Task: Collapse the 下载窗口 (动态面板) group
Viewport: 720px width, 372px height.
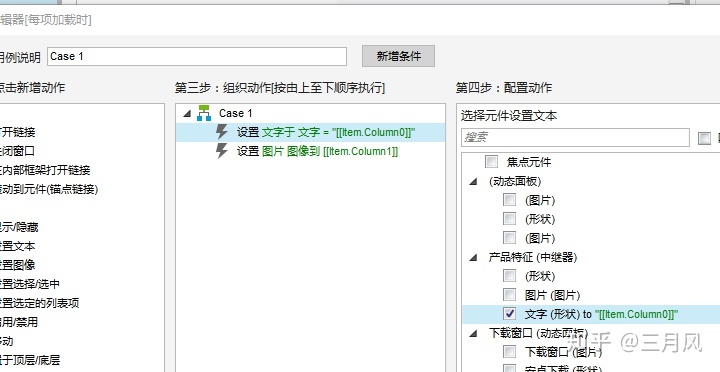Action: [x=473, y=333]
